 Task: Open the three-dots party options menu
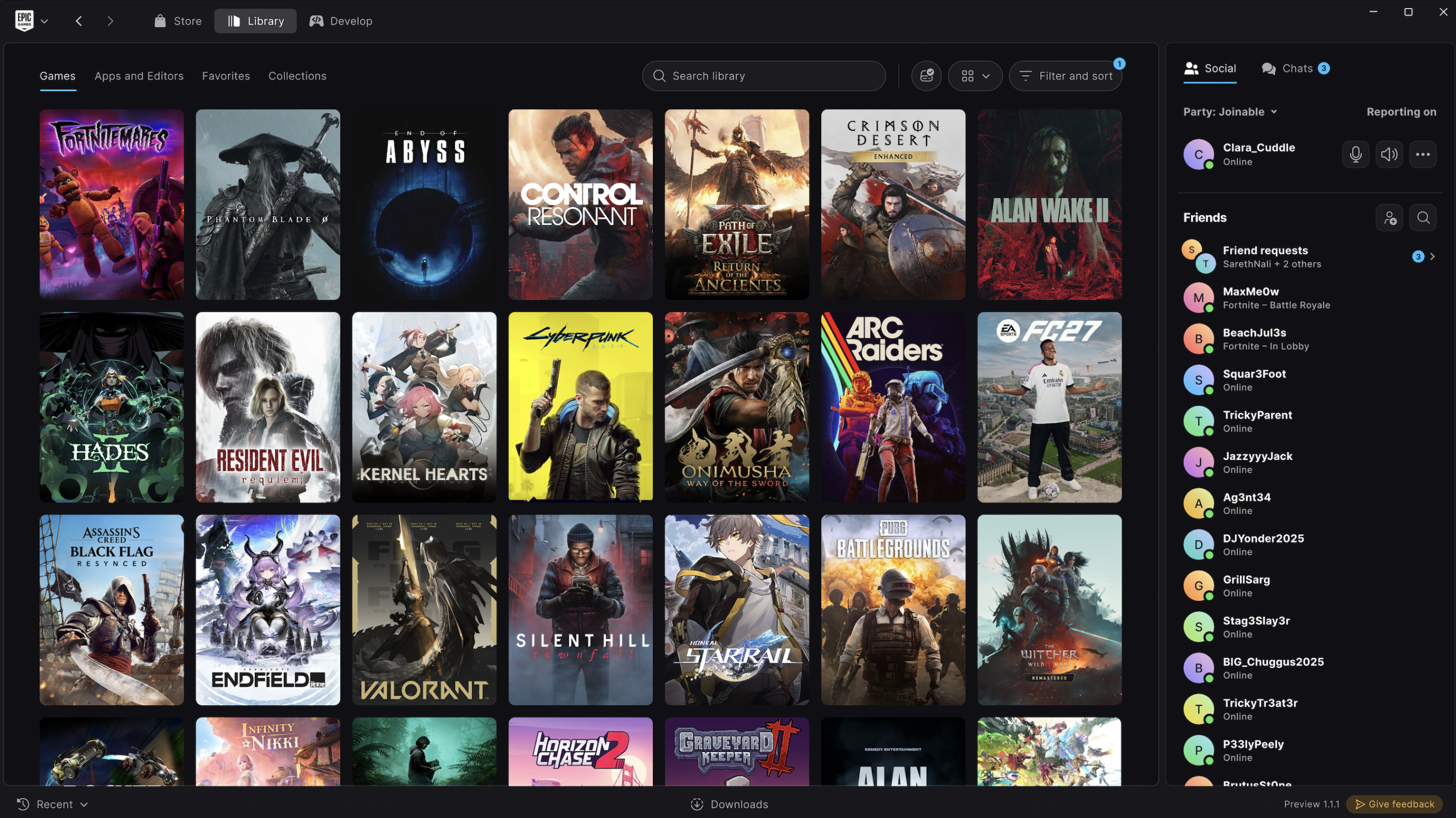[x=1422, y=154]
